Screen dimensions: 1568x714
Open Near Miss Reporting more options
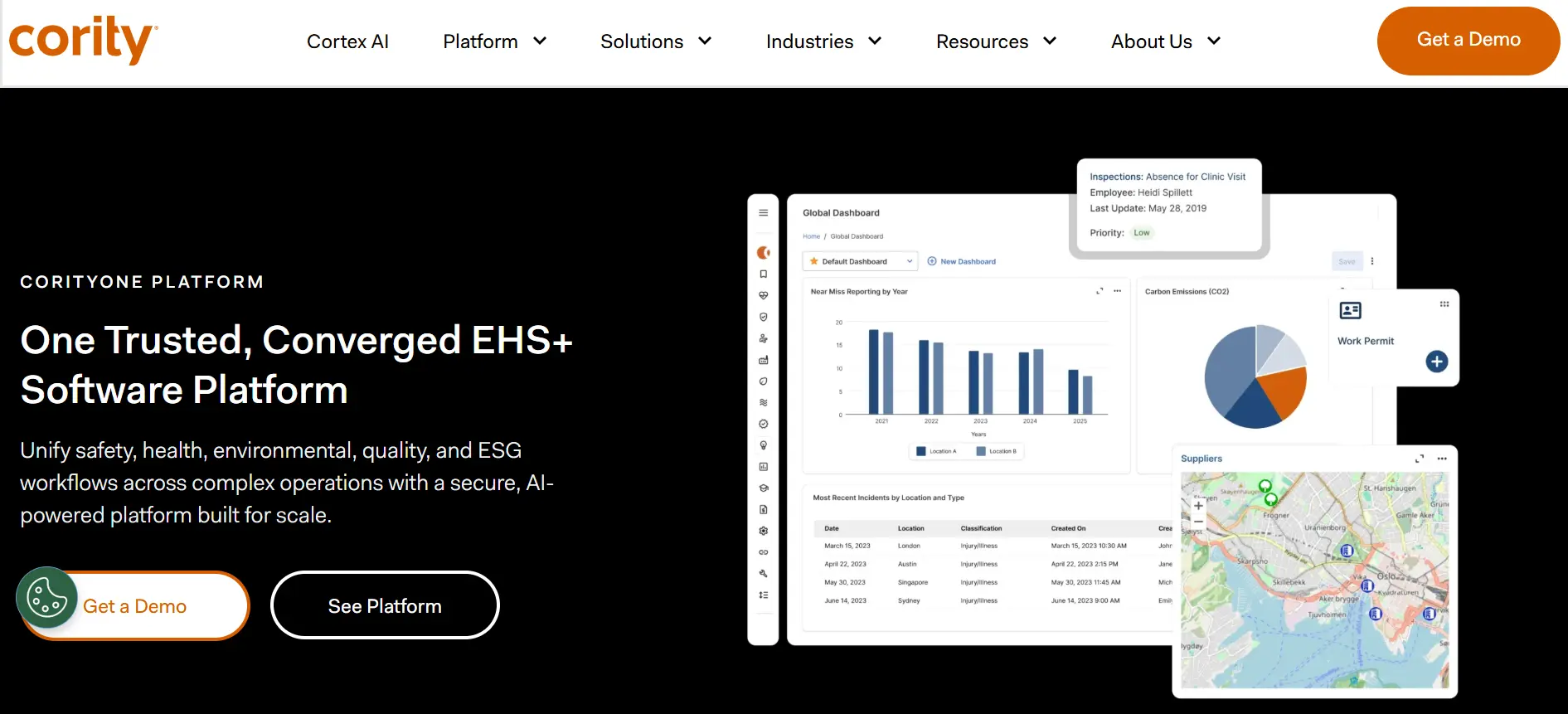click(x=1117, y=291)
